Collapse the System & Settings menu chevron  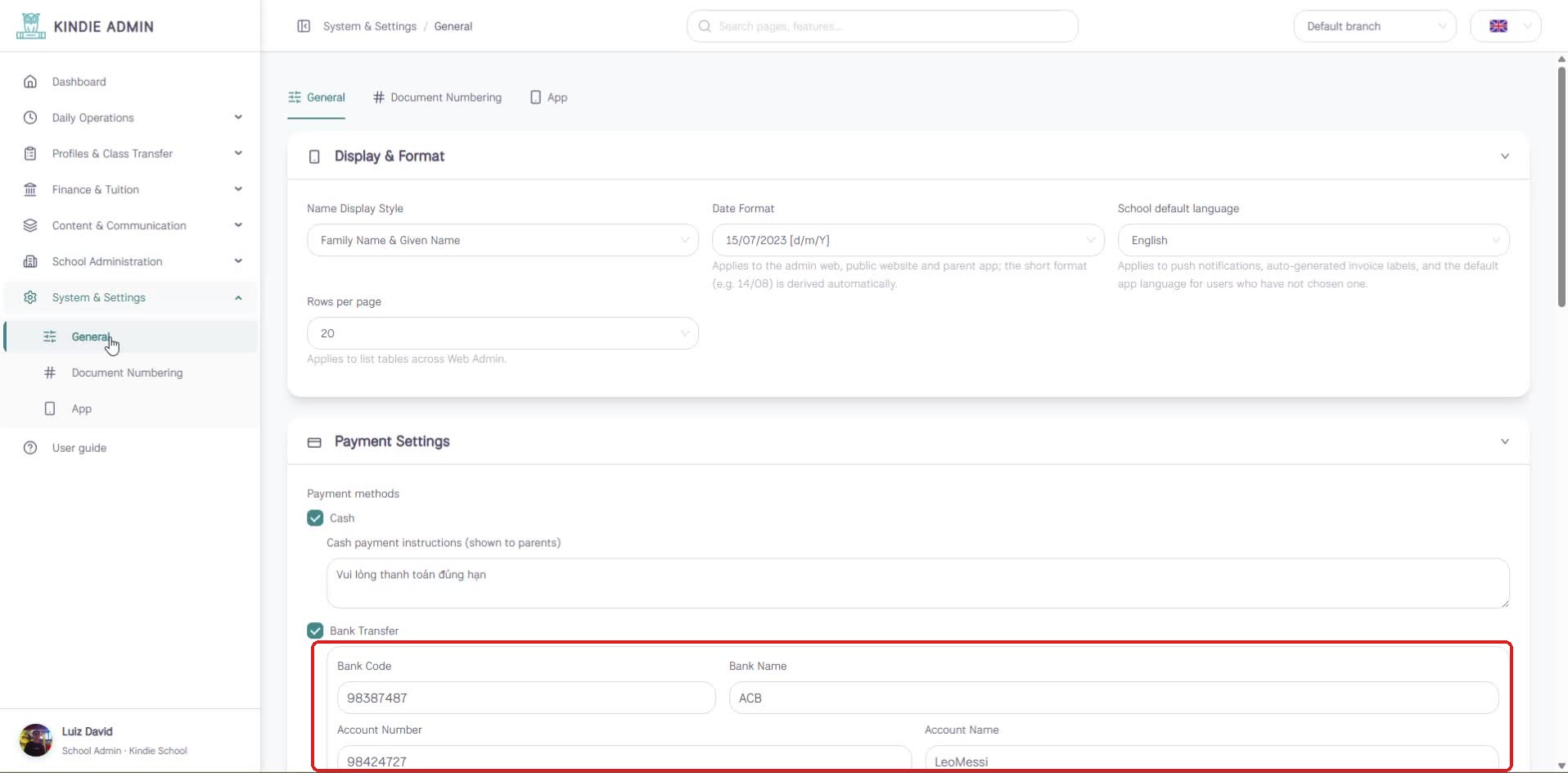[x=238, y=298]
